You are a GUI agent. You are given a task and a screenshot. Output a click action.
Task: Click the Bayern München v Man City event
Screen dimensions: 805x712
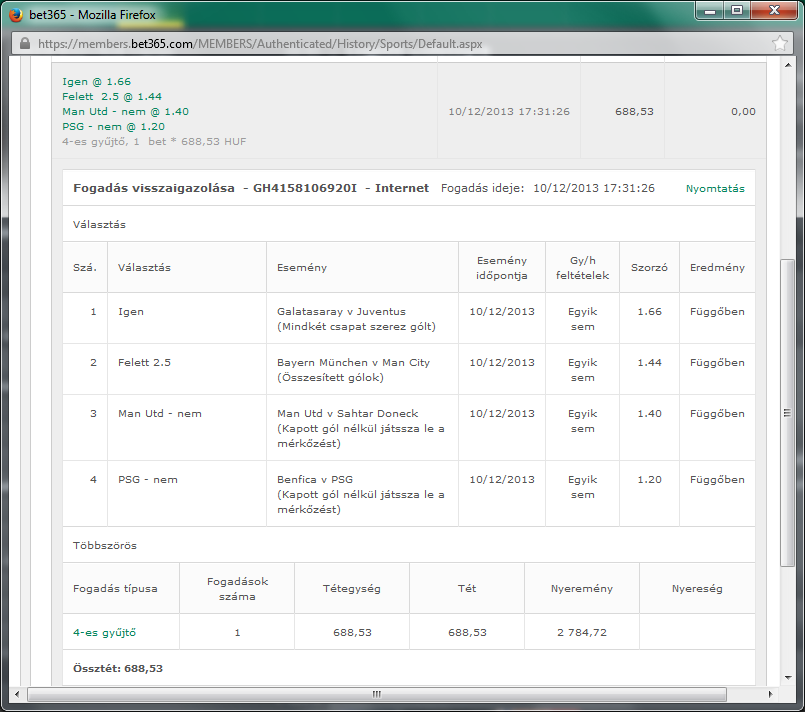(353, 362)
